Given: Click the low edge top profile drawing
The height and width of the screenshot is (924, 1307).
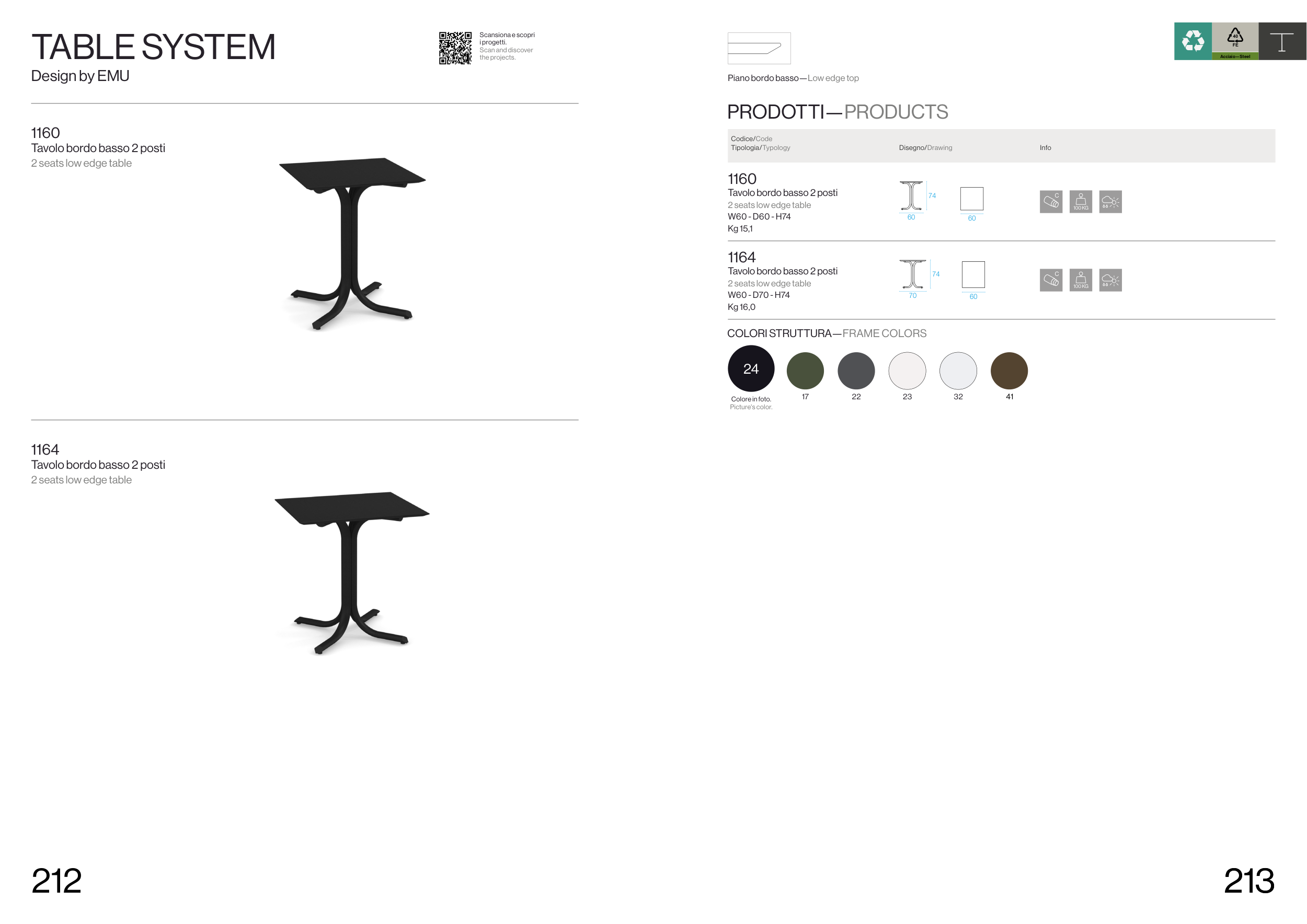Looking at the screenshot, I should click(759, 49).
